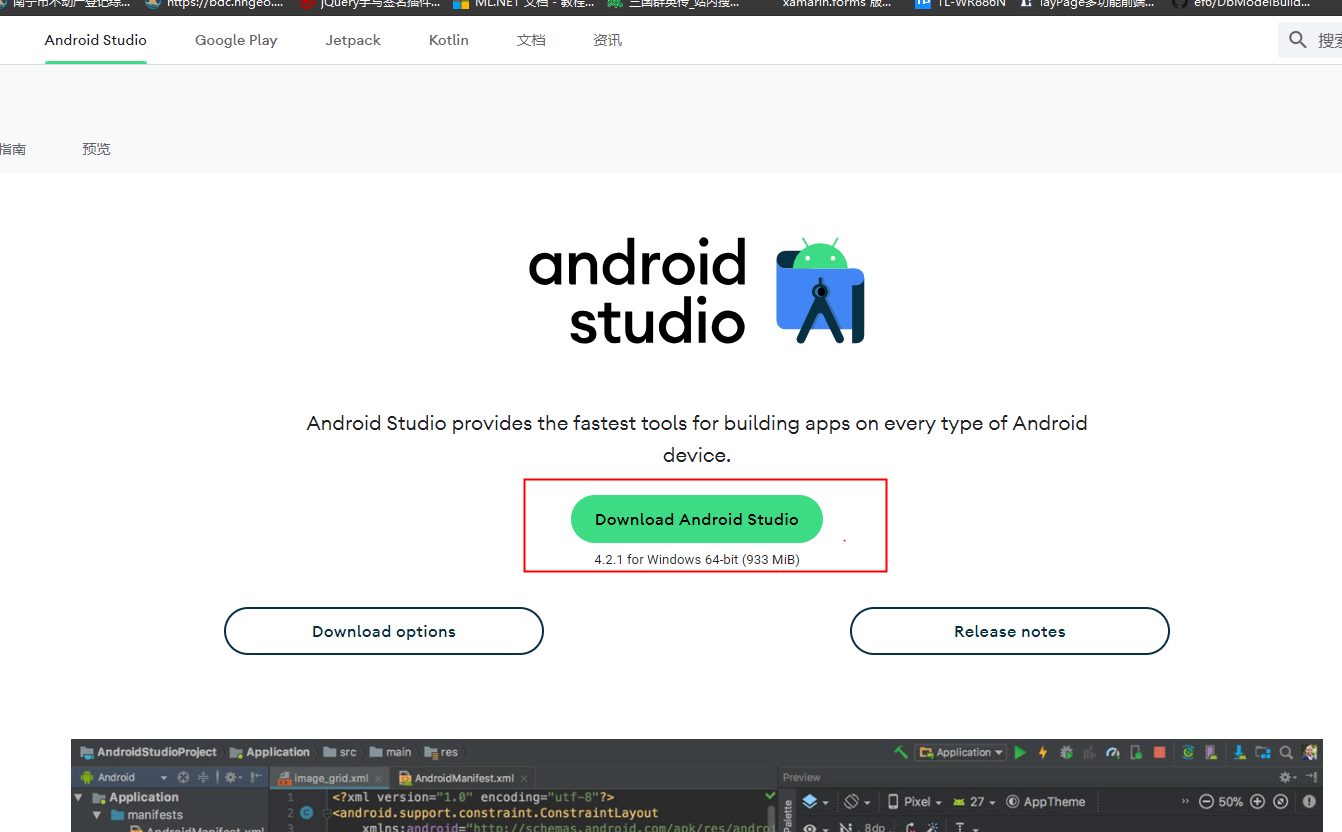Open the 预览 sub-navigation link
Screen dimensions: 1342x832
(x=96, y=149)
